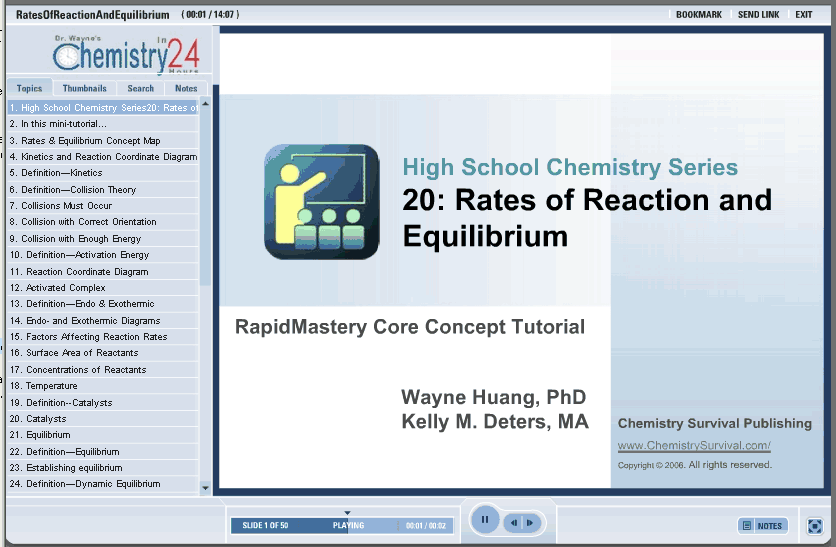The height and width of the screenshot is (547, 836).
Task: Pause the tutorial playback
Action: pyautogui.click(x=484, y=520)
